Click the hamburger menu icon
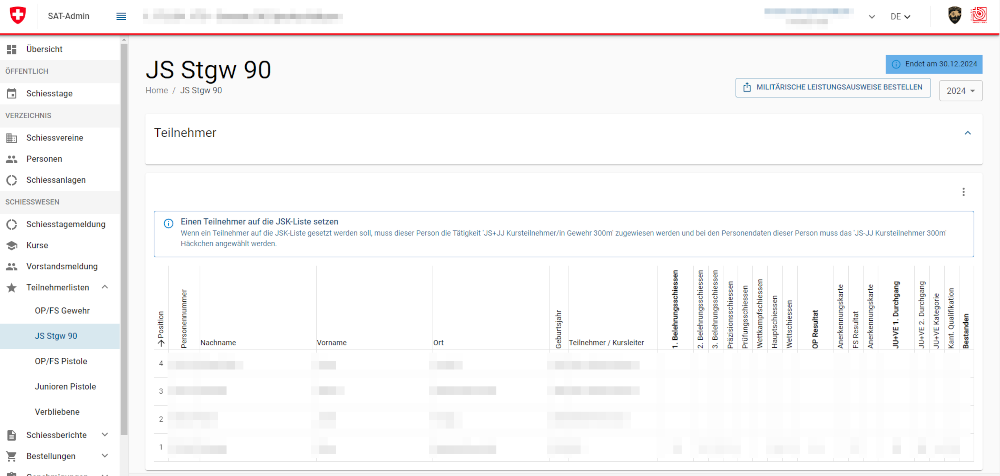Viewport: 1000px width, 476px height. click(x=121, y=16)
